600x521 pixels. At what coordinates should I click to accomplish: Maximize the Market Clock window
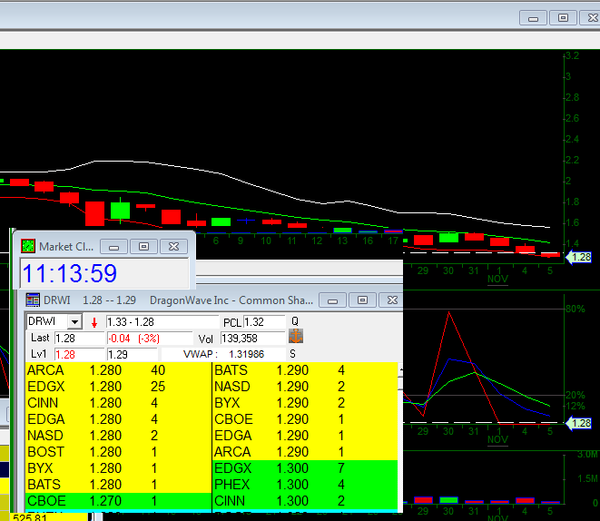[x=144, y=246]
